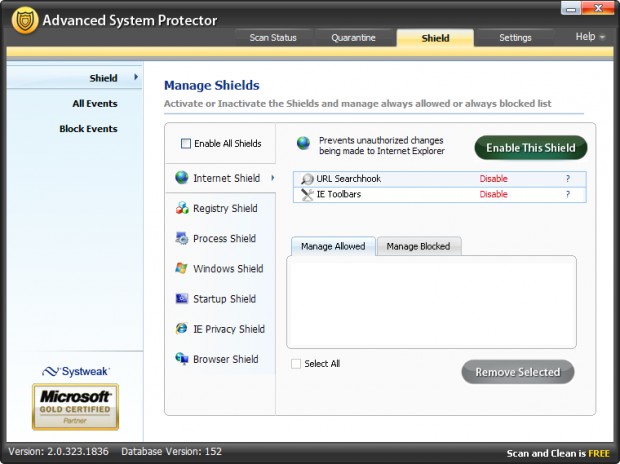620x464 pixels.
Task: Click the question mark for URL Searchhook
Action: (568, 179)
